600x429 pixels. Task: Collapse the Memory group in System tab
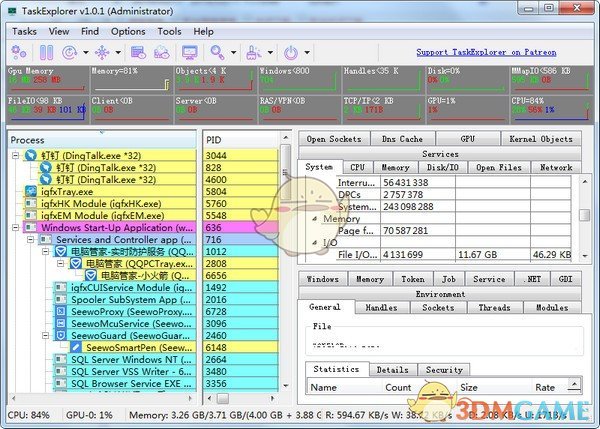click(x=315, y=219)
